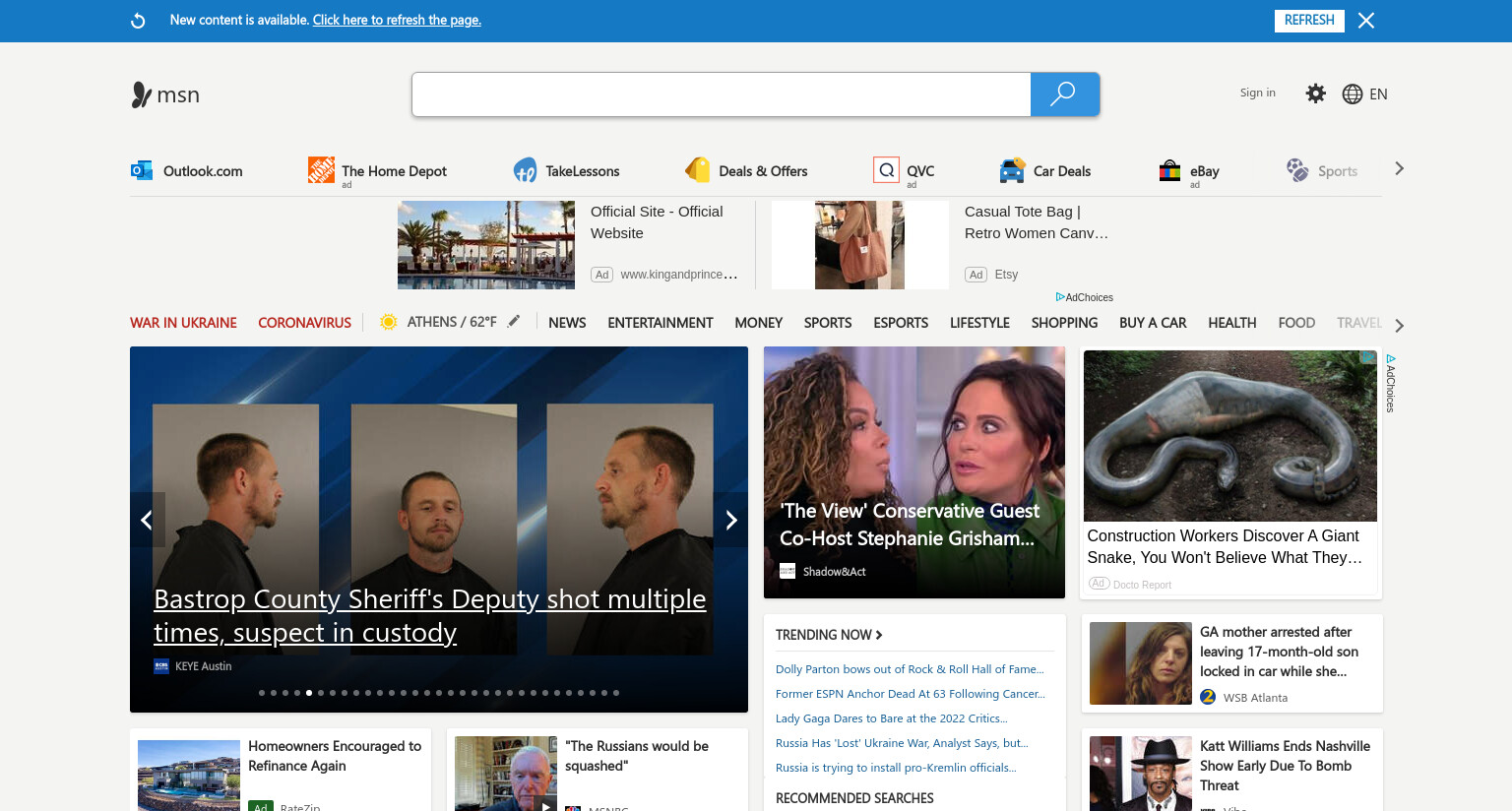This screenshot has width=1512, height=811.
Task: Show more shortcuts with right chevron
Action: pyautogui.click(x=1399, y=168)
